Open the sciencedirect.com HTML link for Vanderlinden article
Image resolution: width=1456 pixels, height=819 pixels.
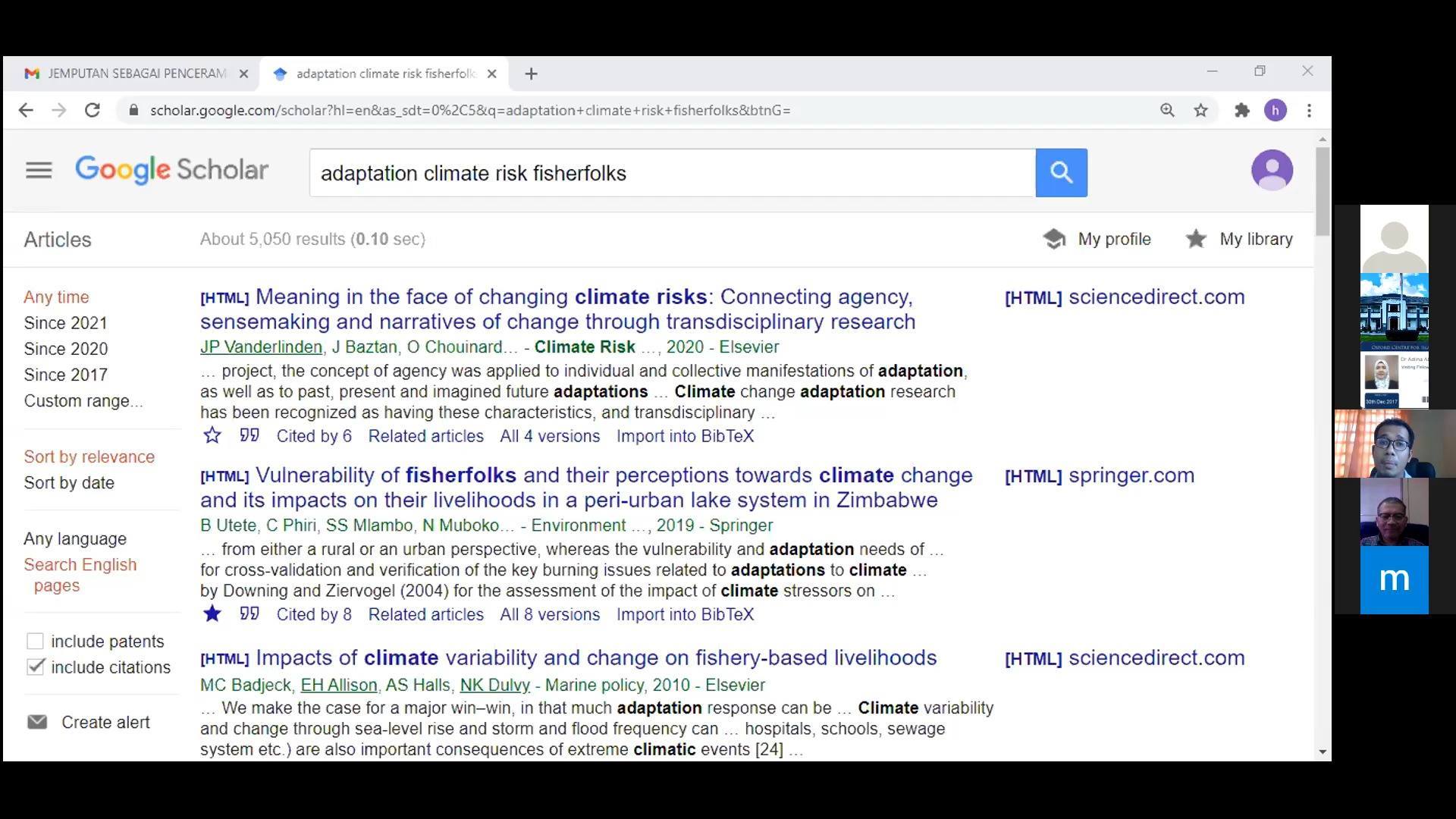pos(1125,297)
